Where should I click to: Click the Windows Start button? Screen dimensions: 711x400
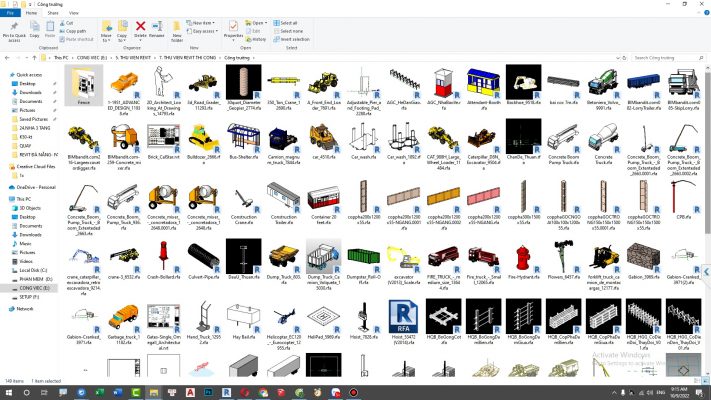[x=8, y=392]
